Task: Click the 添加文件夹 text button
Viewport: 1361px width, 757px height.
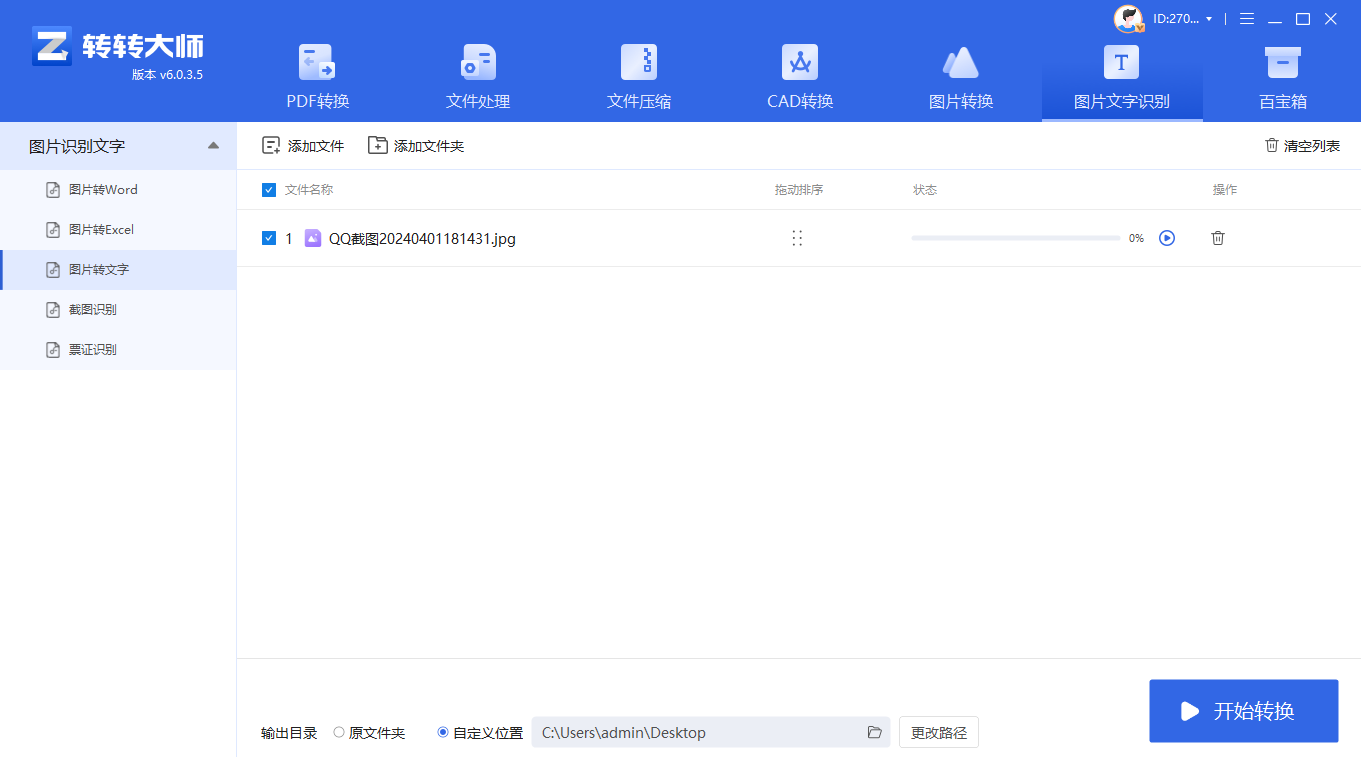Action: click(429, 146)
